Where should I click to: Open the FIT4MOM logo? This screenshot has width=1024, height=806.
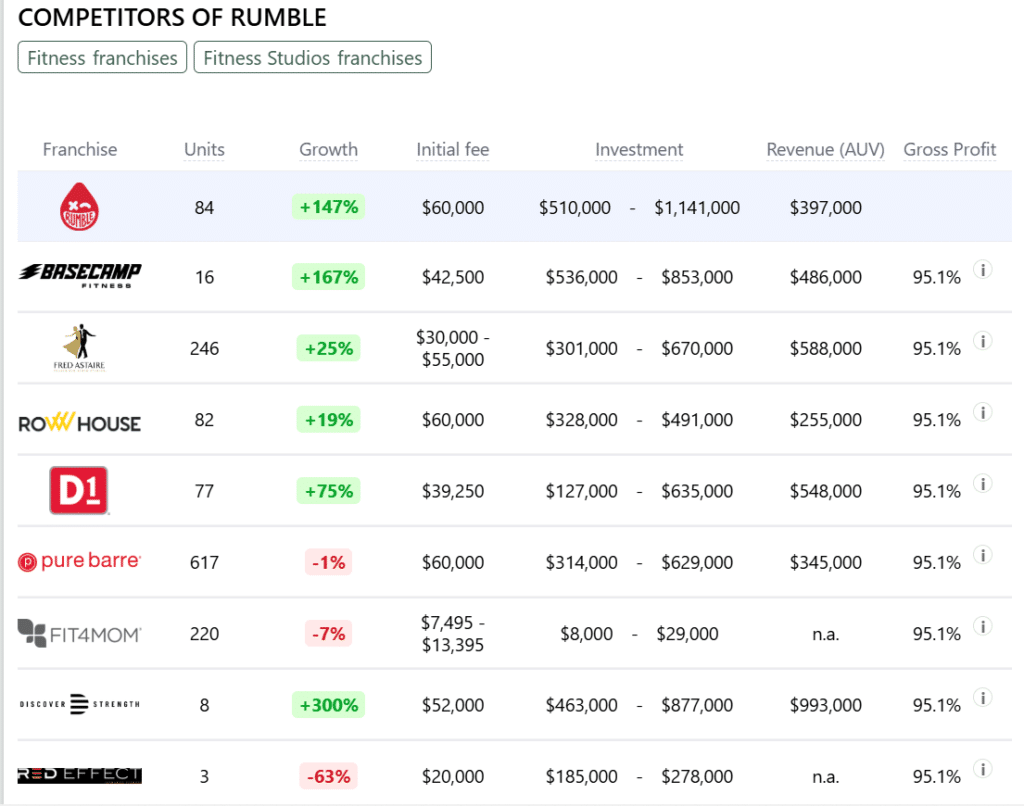pos(80,634)
